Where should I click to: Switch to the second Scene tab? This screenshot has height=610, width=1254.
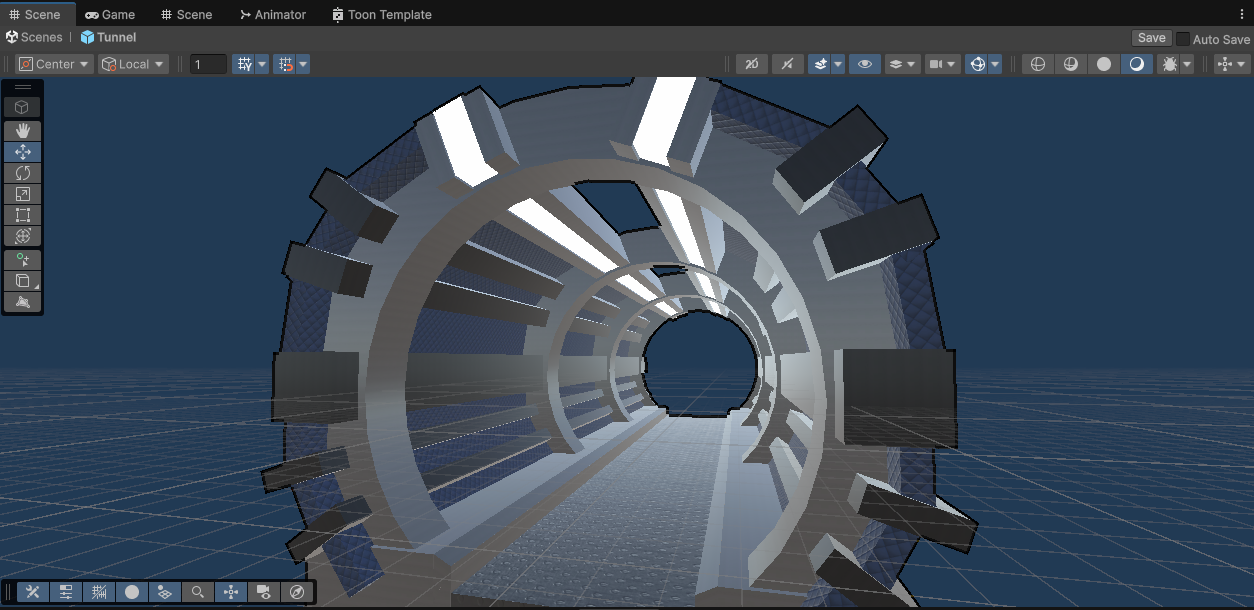pos(188,14)
